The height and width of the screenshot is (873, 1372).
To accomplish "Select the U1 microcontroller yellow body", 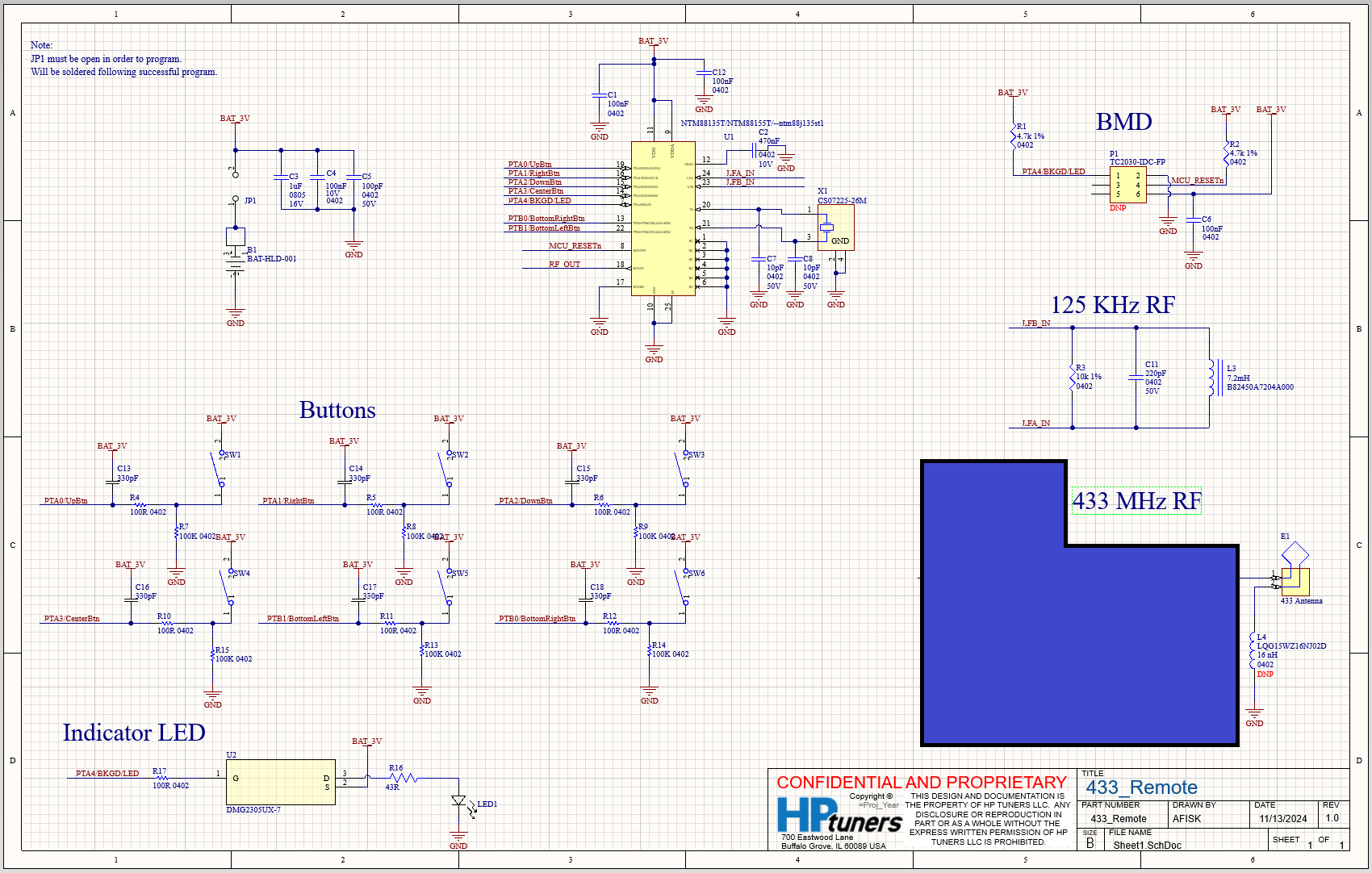I will [x=663, y=219].
